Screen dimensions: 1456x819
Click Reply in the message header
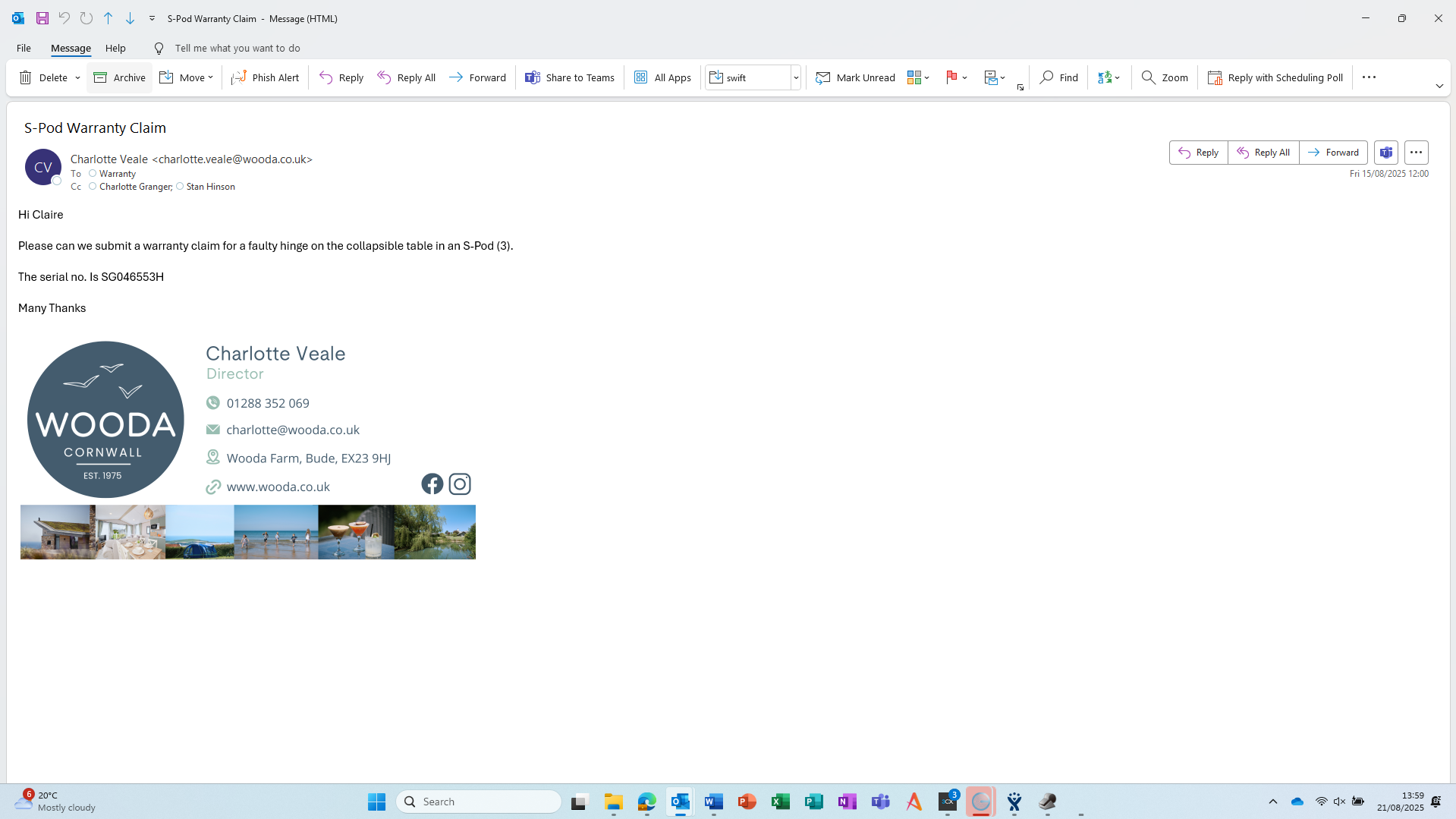coord(1199,153)
